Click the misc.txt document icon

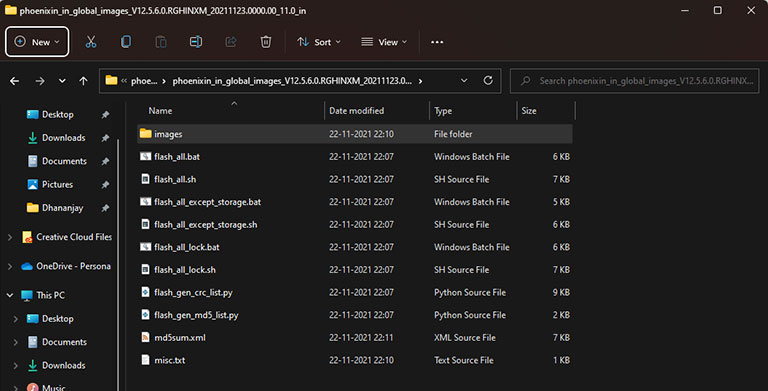[x=145, y=360]
